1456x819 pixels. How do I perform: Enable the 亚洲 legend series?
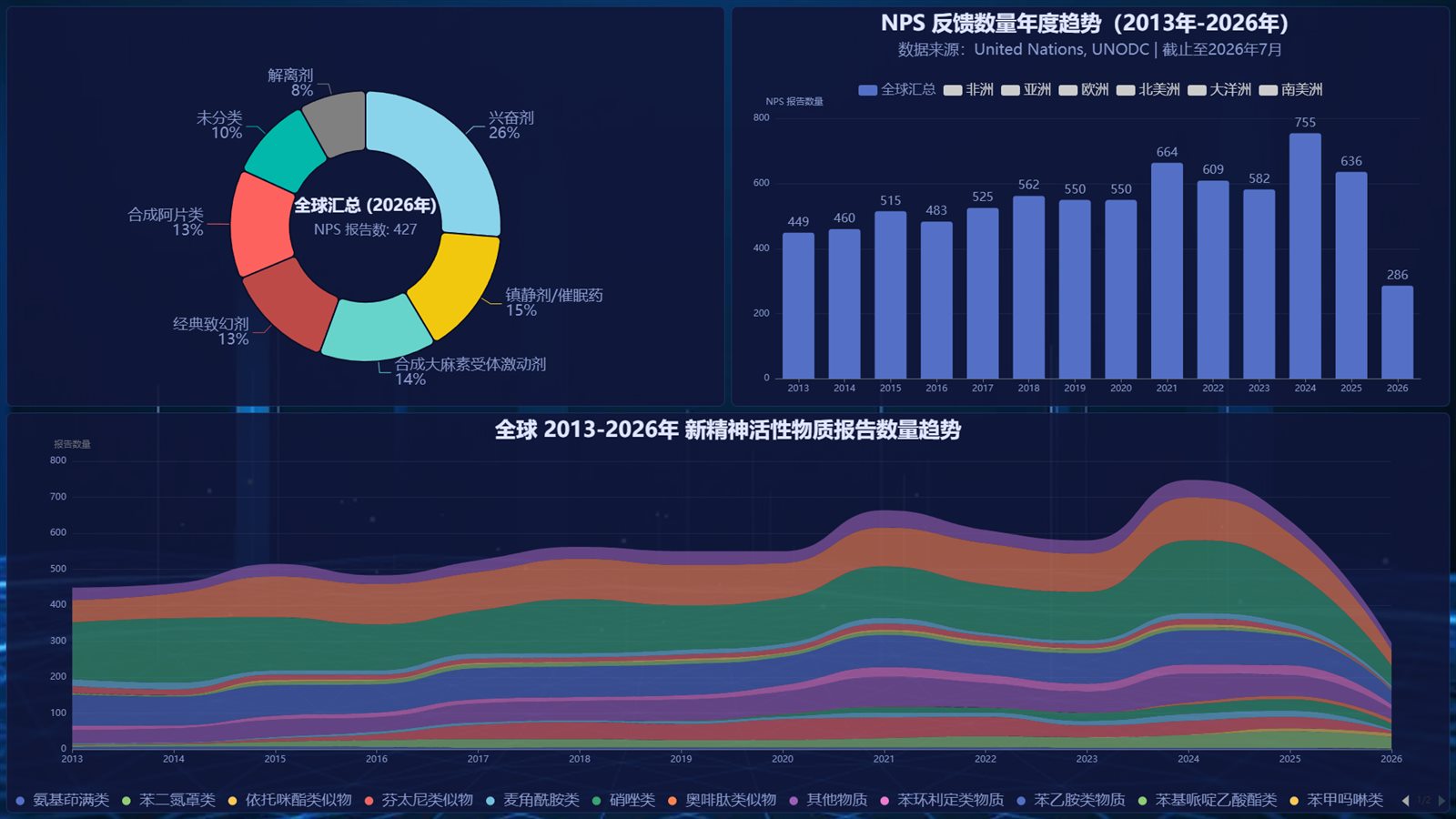[x=1026, y=89]
